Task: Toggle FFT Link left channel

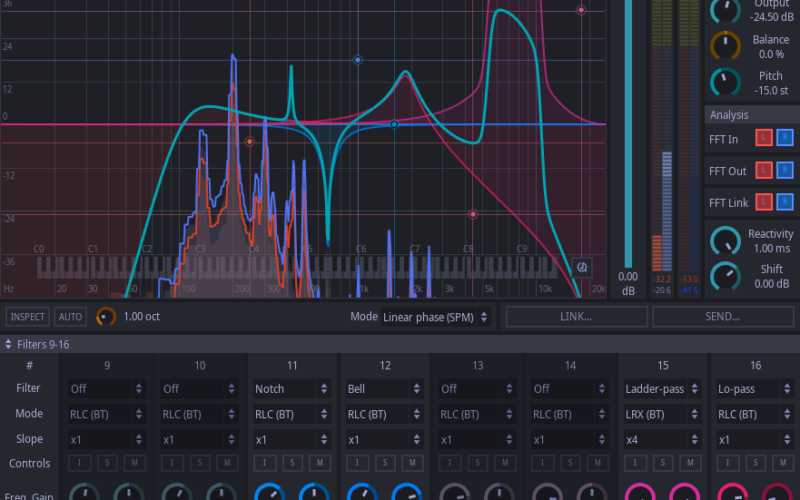Action: (763, 203)
